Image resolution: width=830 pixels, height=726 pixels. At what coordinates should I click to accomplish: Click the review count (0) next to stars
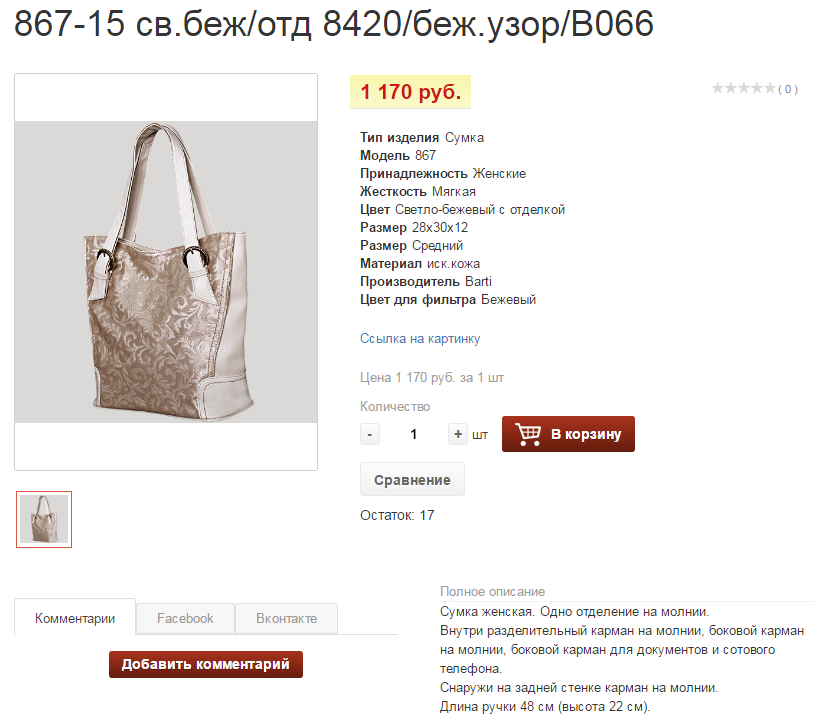(x=788, y=89)
